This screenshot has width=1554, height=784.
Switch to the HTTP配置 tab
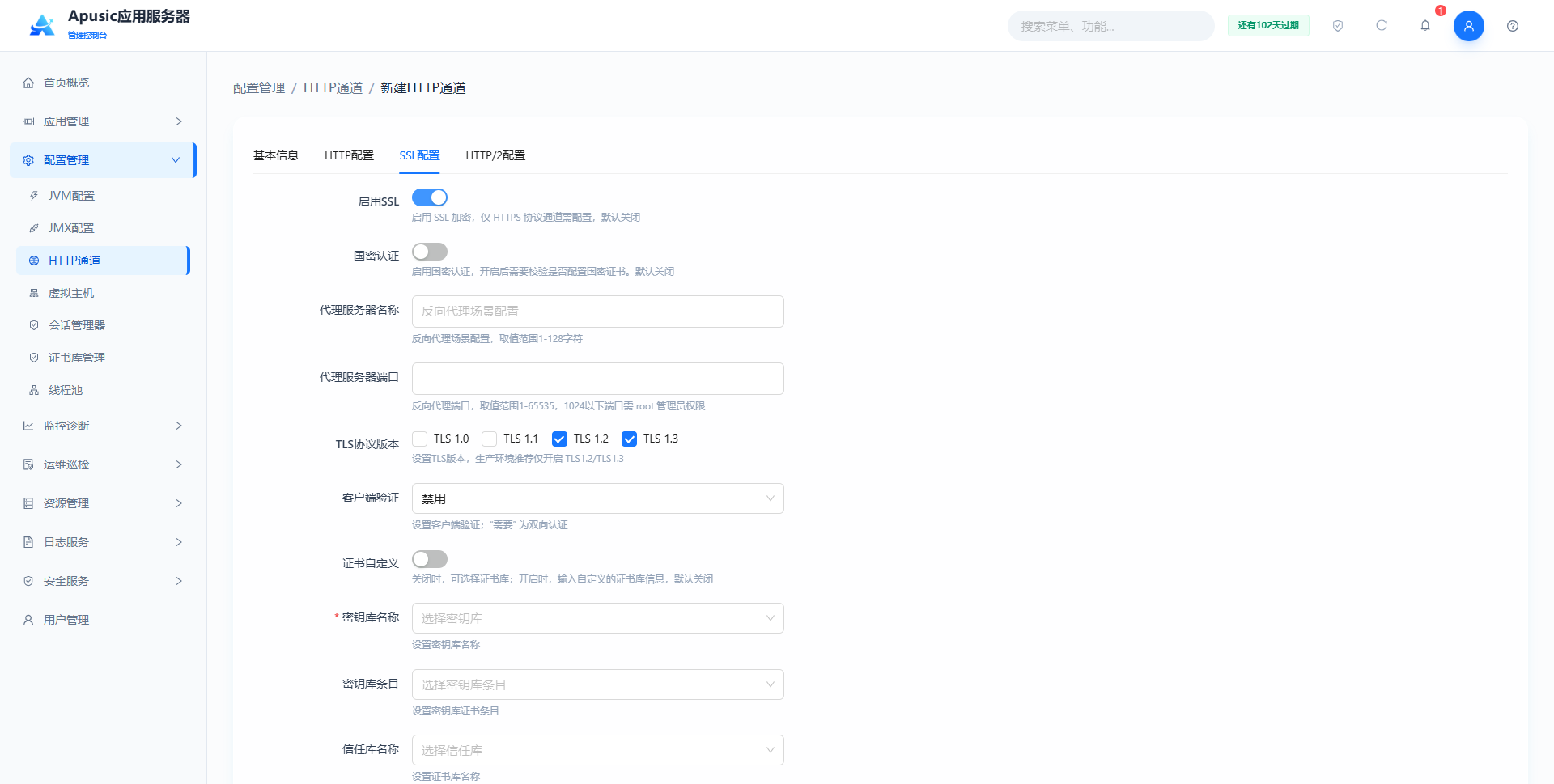pyautogui.click(x=349, y=155)
